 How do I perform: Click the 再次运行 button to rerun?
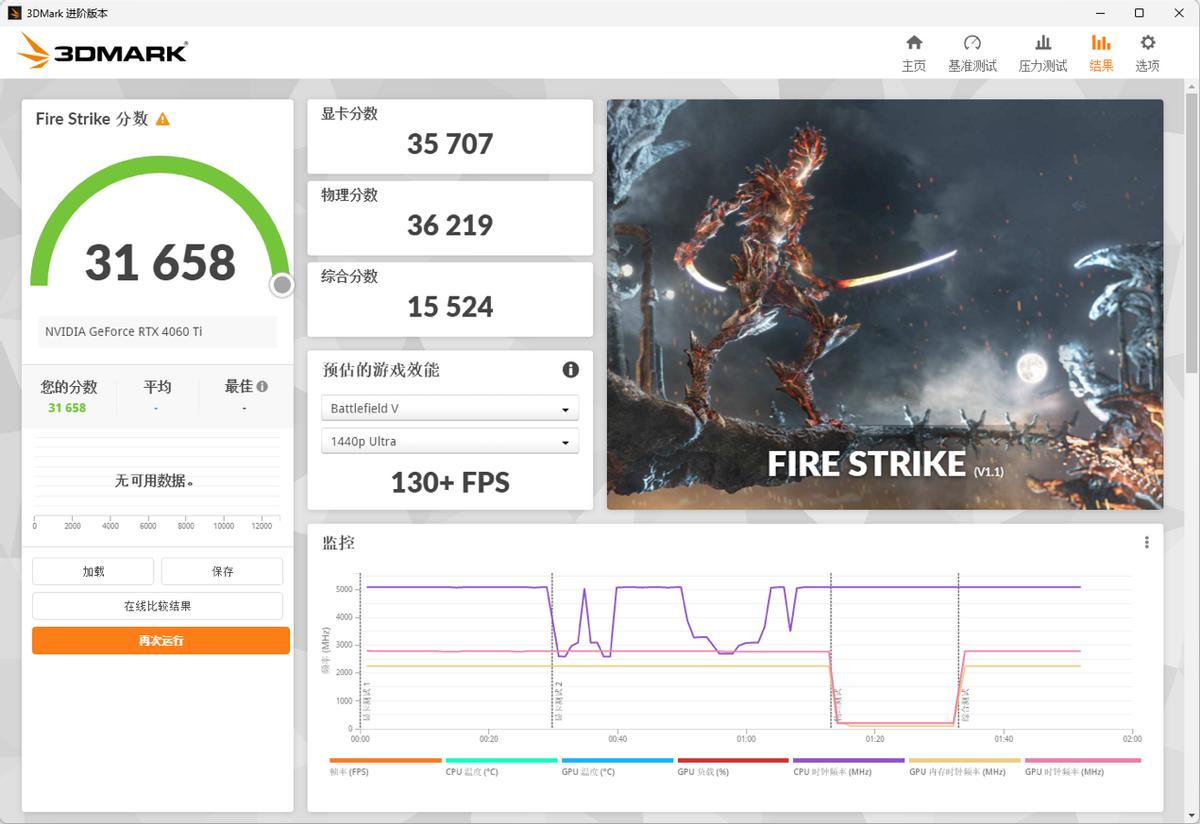(x=160, y=640)
